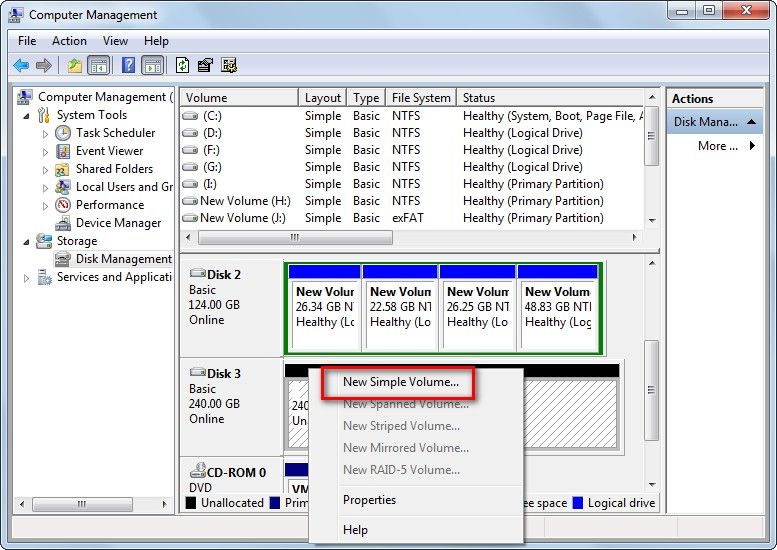Click the drive icon beside (C:) volume

pyautogui.click(x=190, y=116)
